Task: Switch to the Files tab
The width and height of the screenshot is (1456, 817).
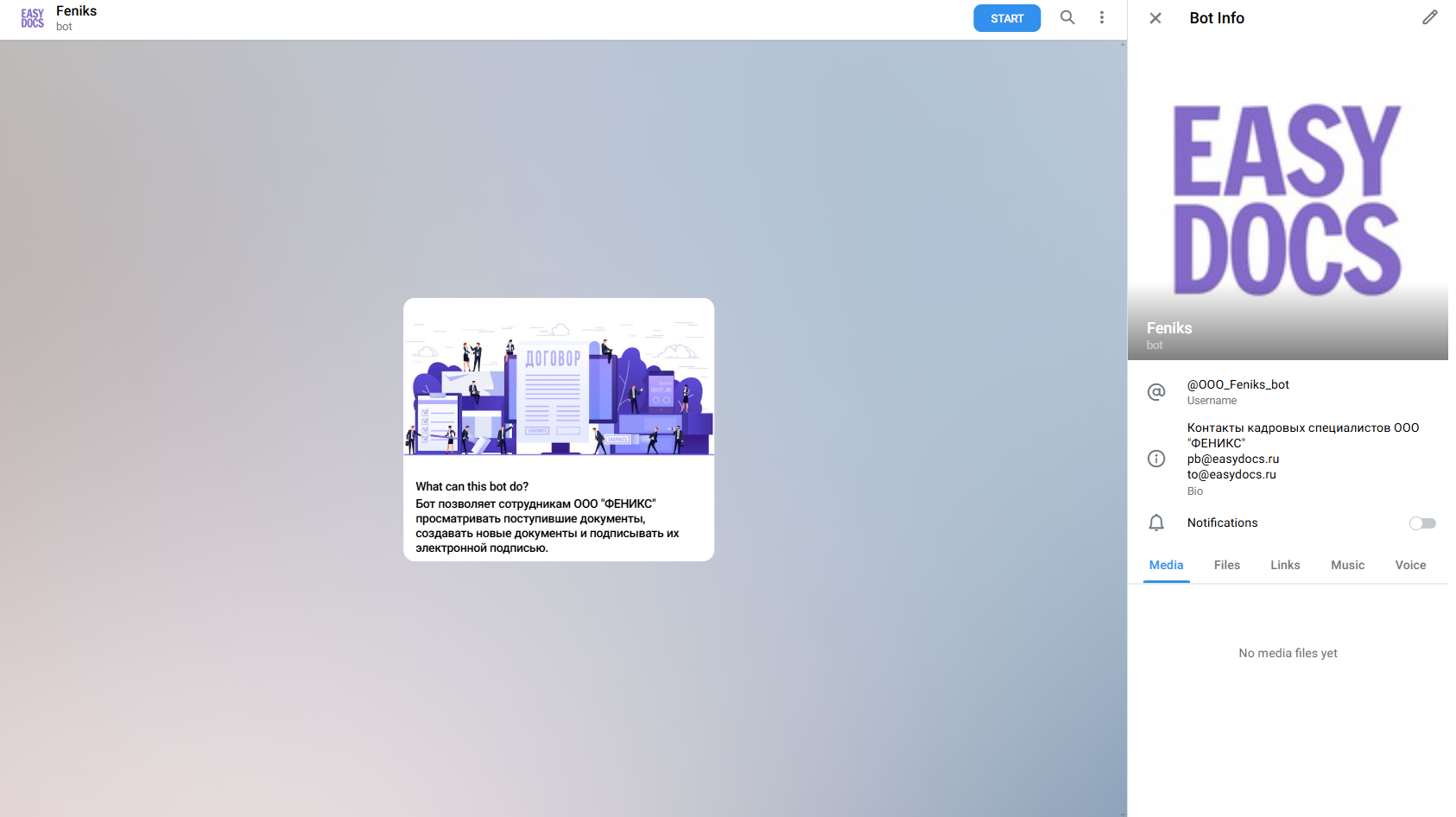Action: pyautogui.click(x=1226, y=565)
